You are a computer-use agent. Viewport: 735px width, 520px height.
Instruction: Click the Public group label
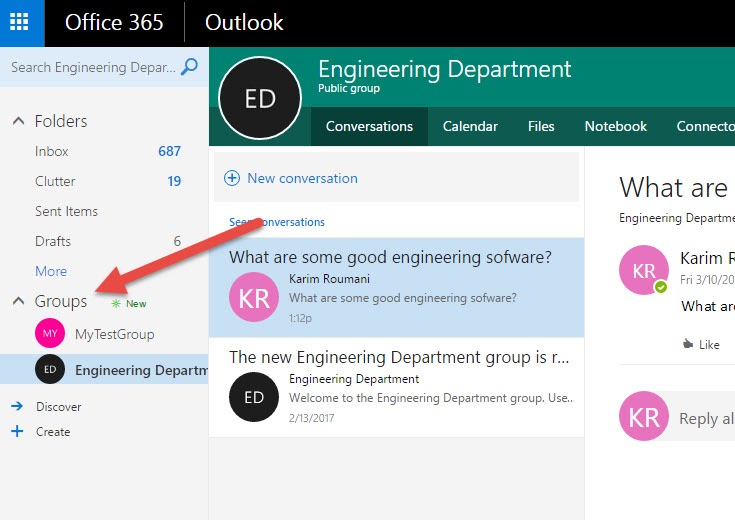[349, 88]
